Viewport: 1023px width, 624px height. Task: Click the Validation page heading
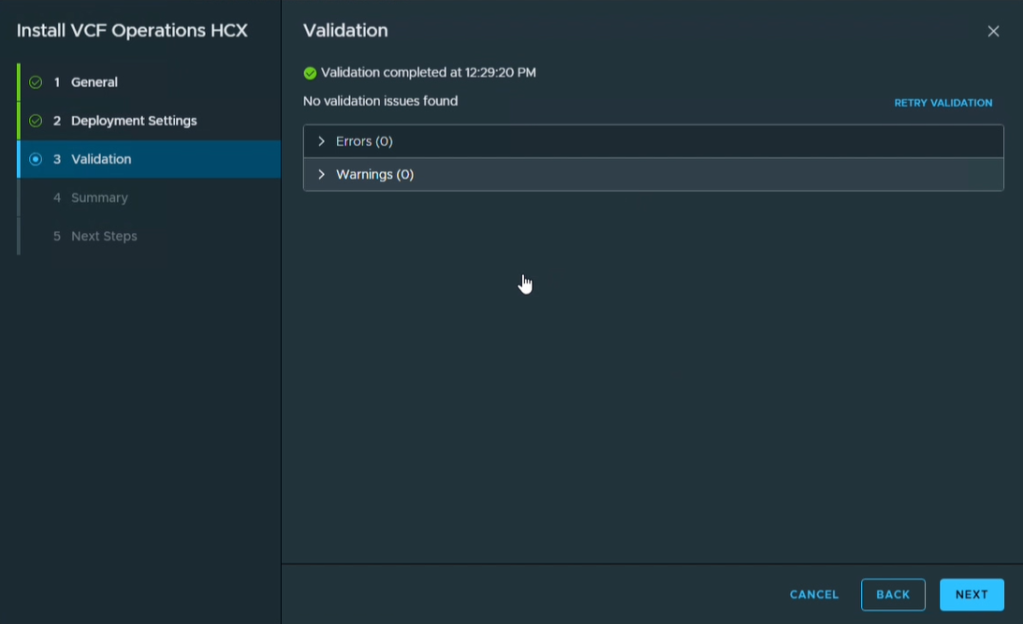346,31
